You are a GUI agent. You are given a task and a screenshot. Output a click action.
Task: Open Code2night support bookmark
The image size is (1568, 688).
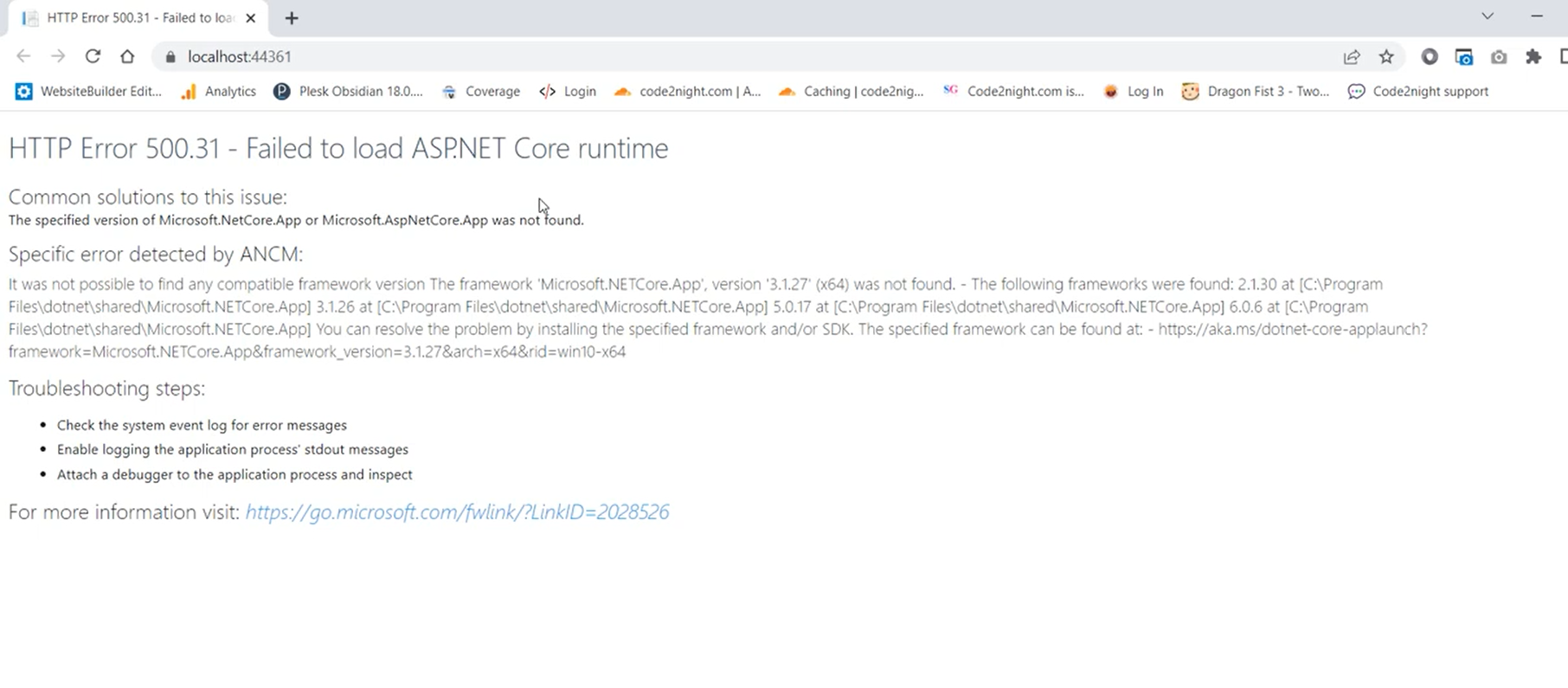tap(1418, 91)
